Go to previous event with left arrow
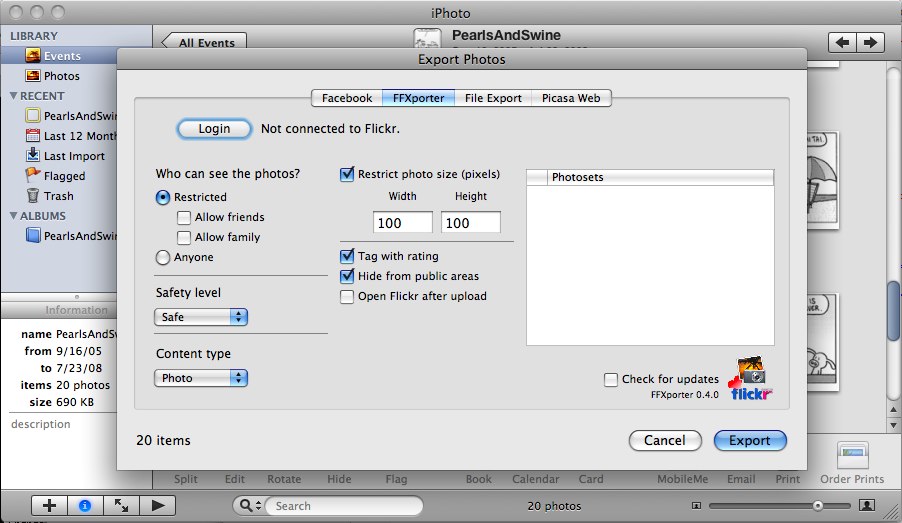Image resolution: width=902 pixels, height=523 pixels. click(x=843, y=43)
